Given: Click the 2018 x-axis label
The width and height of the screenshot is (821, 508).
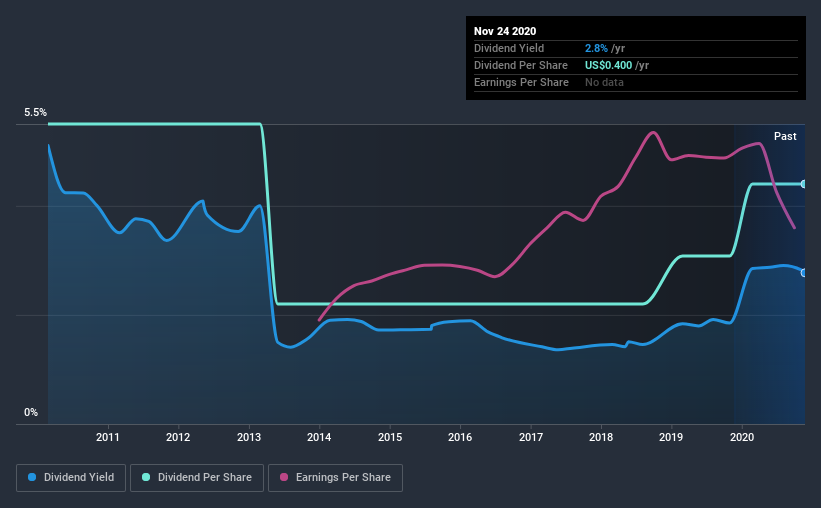Looking at the screenshot, I should (x=601, y=437).
